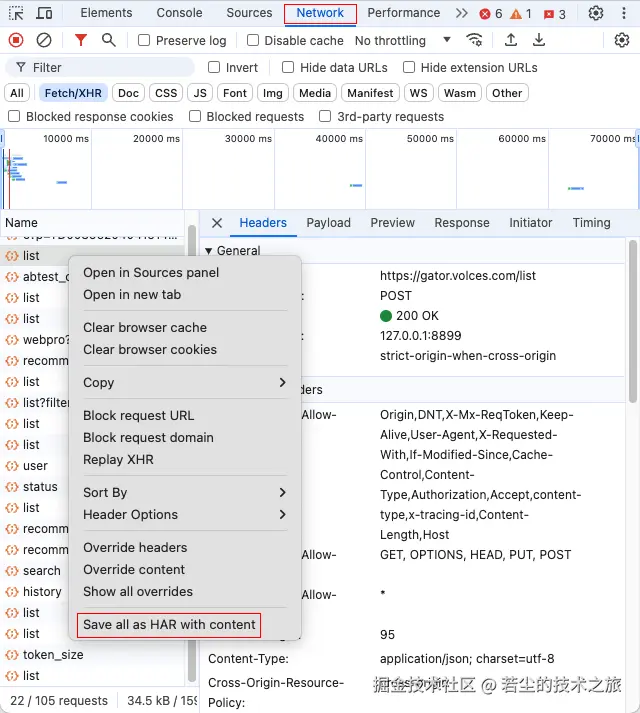Close the request details pane
Screen dimensions: 640x713
217,223
